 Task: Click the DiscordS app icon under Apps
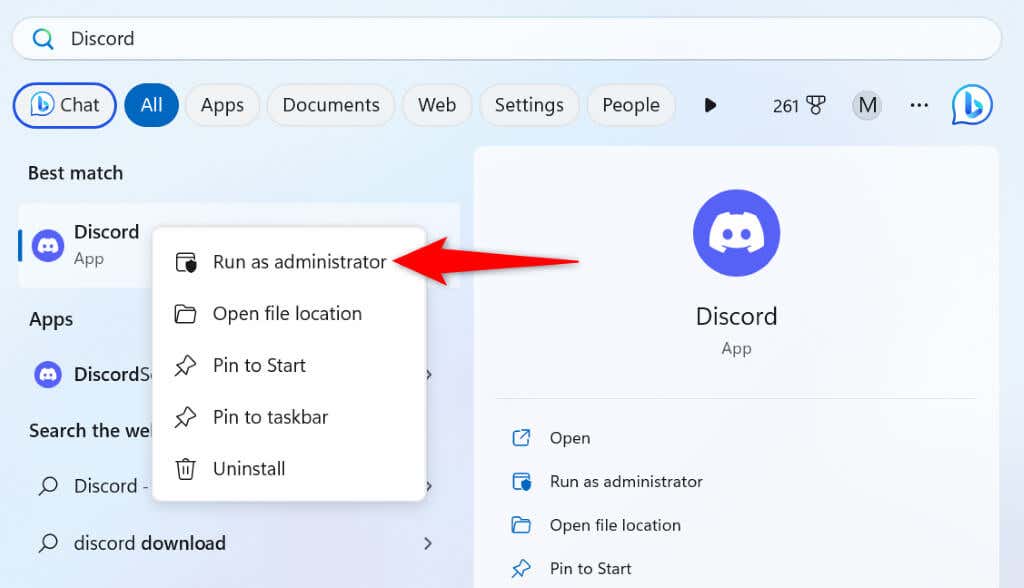[x=48, y=374]
